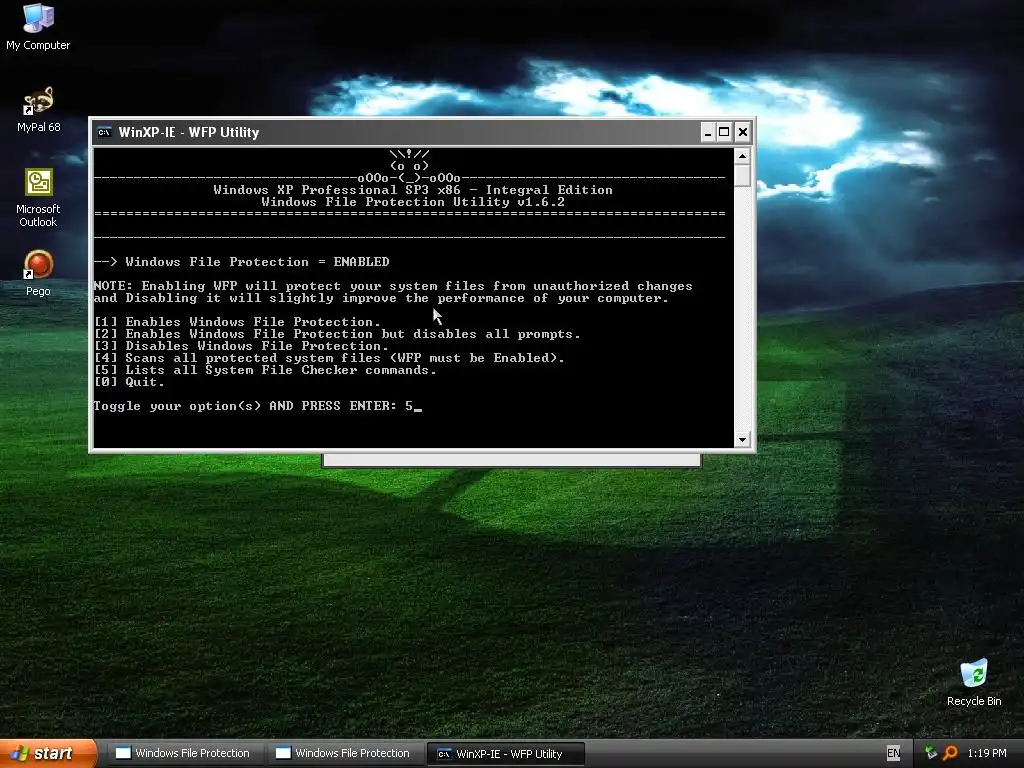Click the 'Toggle your option(s)' prompt line
The width and height of the screenshot is (1024, 768).
pyautogui.click(x=257, y=406)
